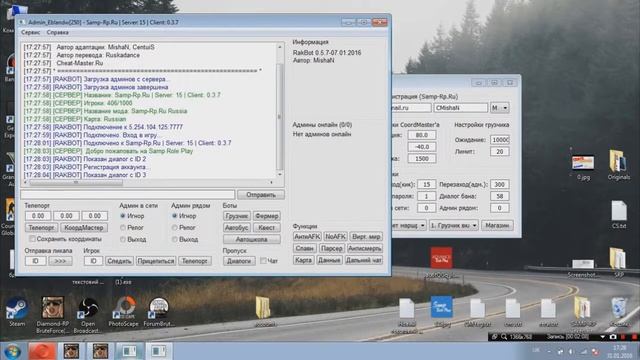This screenshot has height=360, width=640.
Task: Click the Windows Start orb
Action: coord(12,351)
